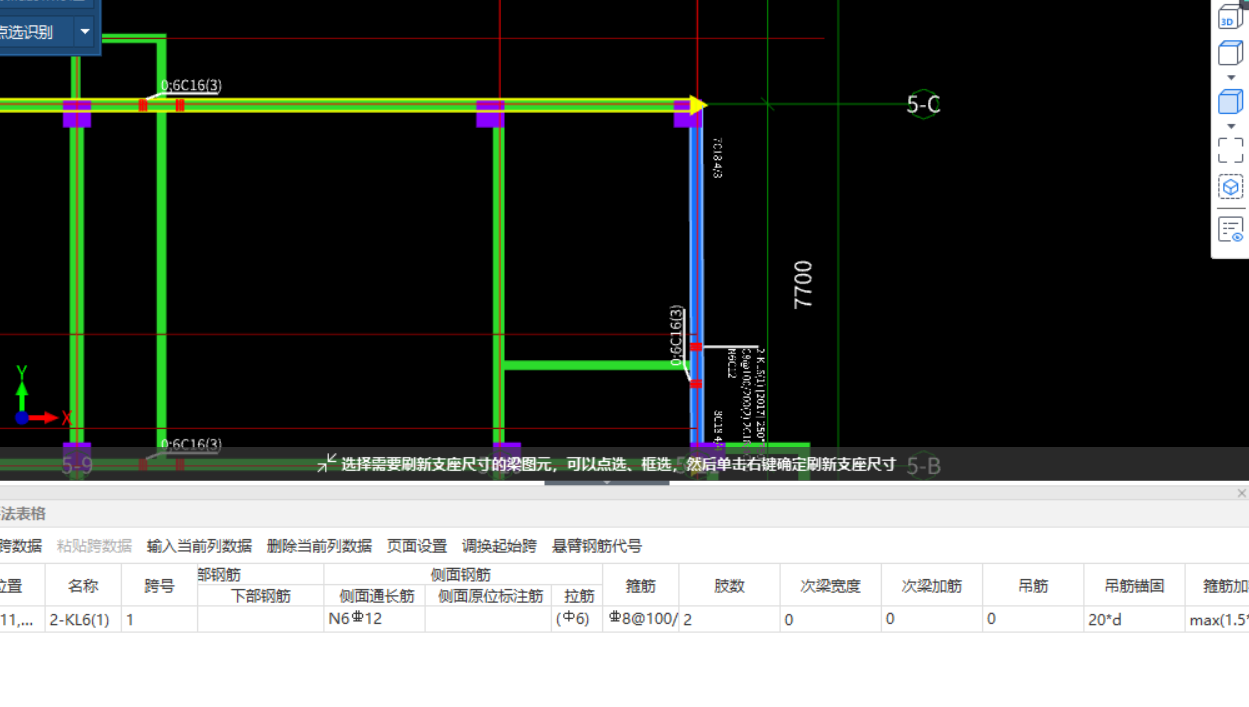The height and width of the screenshot is (707, 1249).
Task: Click the yellow beam arrow endpoint
Action: click(x=698, y=104)
